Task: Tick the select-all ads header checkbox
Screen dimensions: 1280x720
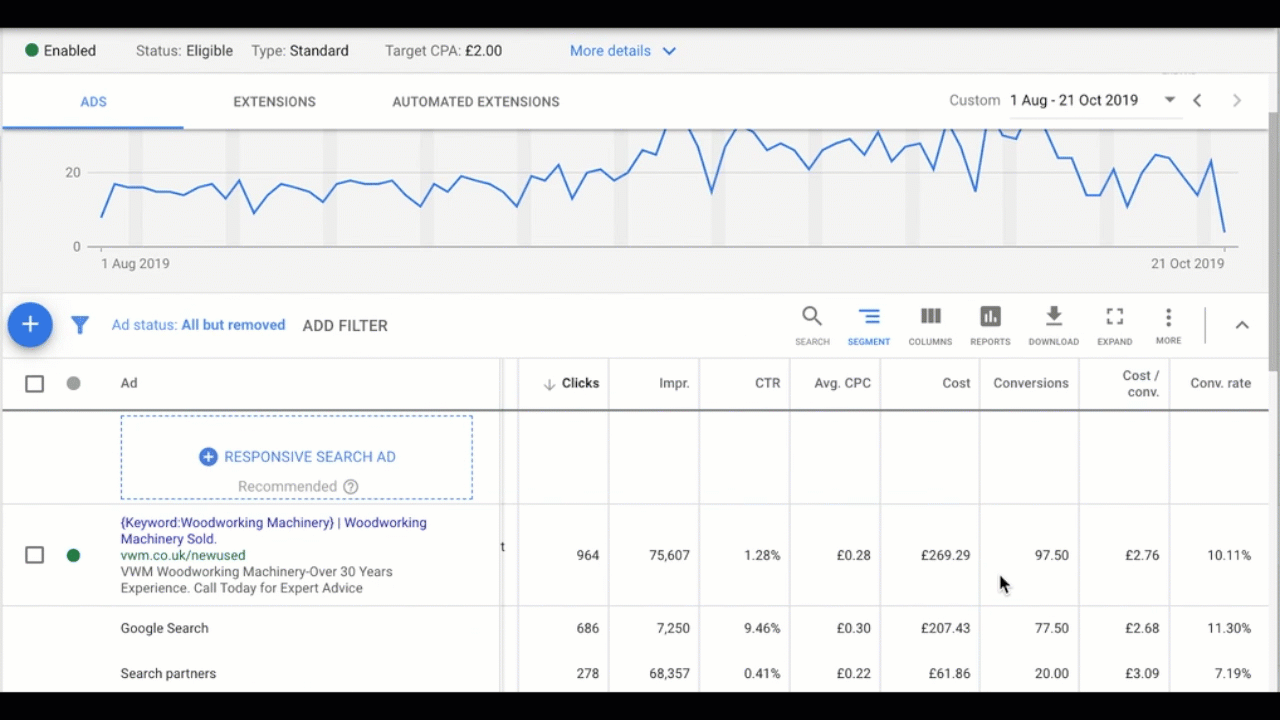Action: click(x=34, y=383)
